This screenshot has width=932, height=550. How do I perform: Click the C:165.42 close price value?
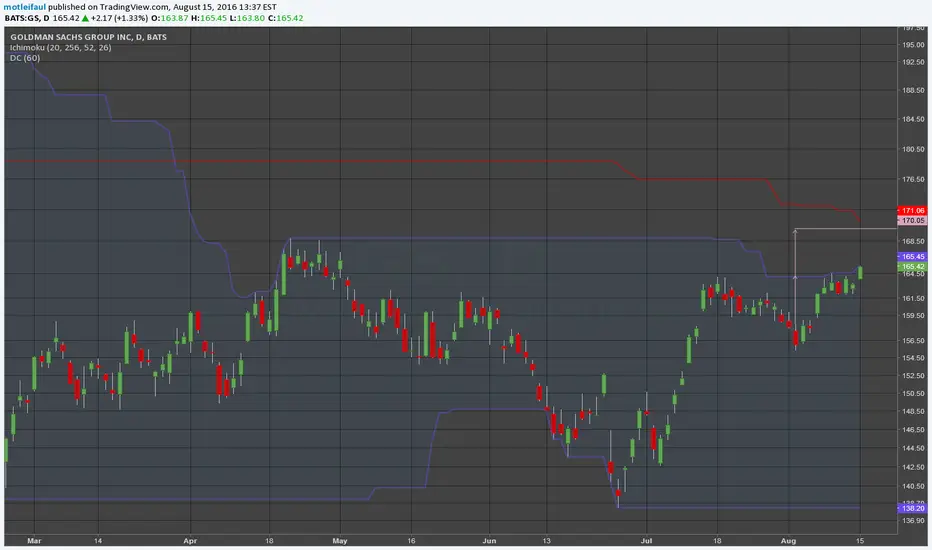tap(285, 18)
